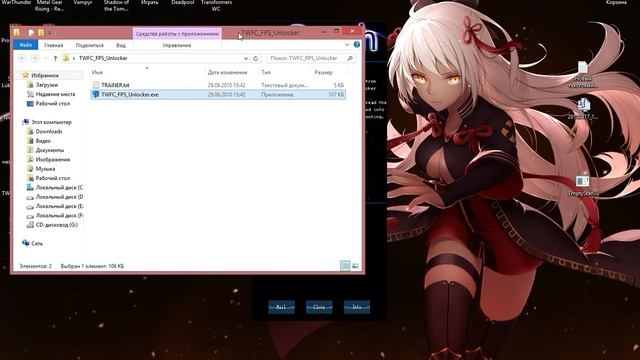The height and width of the screenshot is (360, 640).
Task: Click the Transformers WC desktop shortcut label
Action: click(x=216, y=5)
